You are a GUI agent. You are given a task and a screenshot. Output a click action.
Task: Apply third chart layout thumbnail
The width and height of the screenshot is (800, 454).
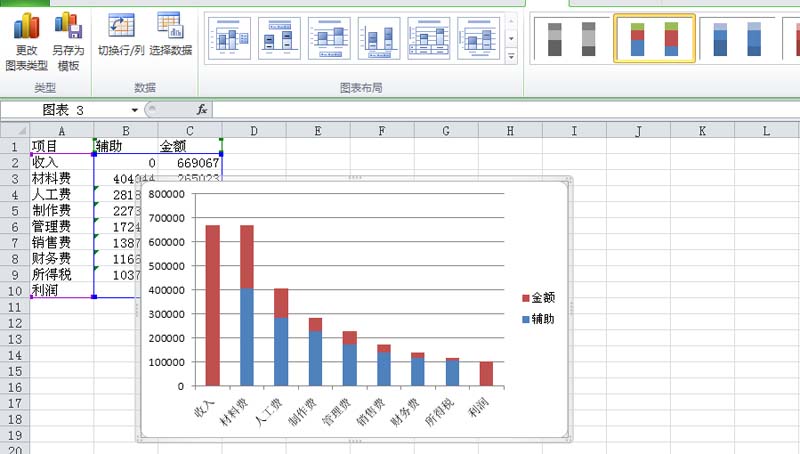pyautogui.click(x=329, y=38)
